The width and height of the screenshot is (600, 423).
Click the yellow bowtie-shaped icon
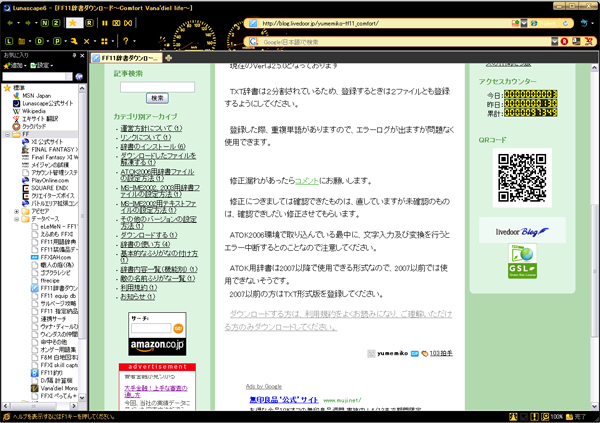pos(128,23)
